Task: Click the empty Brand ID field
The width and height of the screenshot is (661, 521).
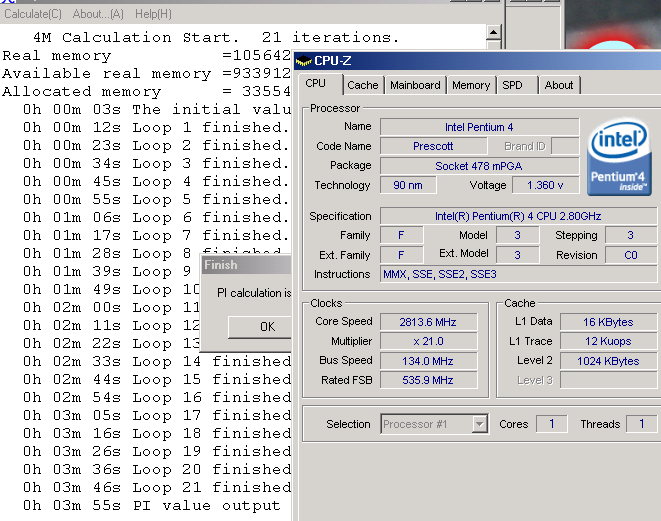Action: point(565,146)
